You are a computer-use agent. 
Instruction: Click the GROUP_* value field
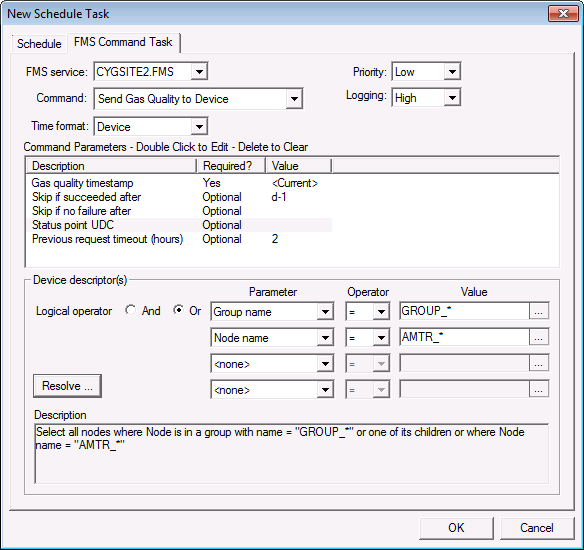point(464,311)
